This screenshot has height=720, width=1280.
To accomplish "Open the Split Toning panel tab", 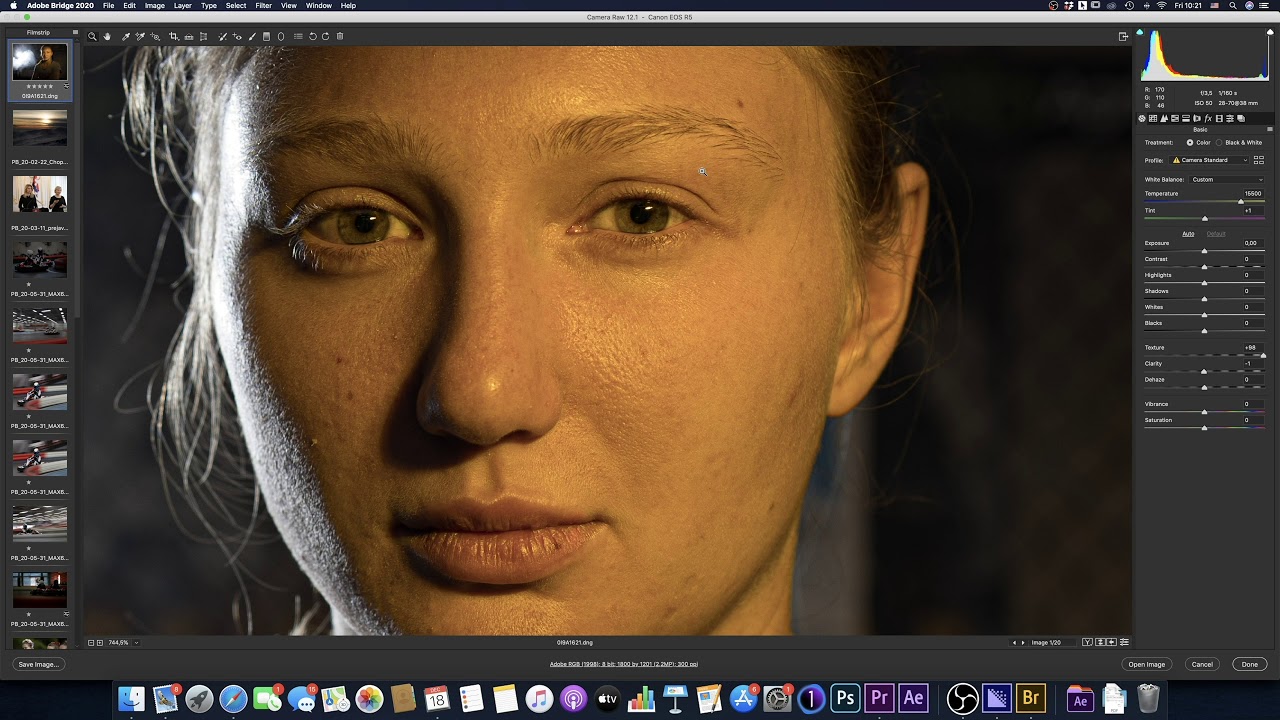I will (1186, 118).
